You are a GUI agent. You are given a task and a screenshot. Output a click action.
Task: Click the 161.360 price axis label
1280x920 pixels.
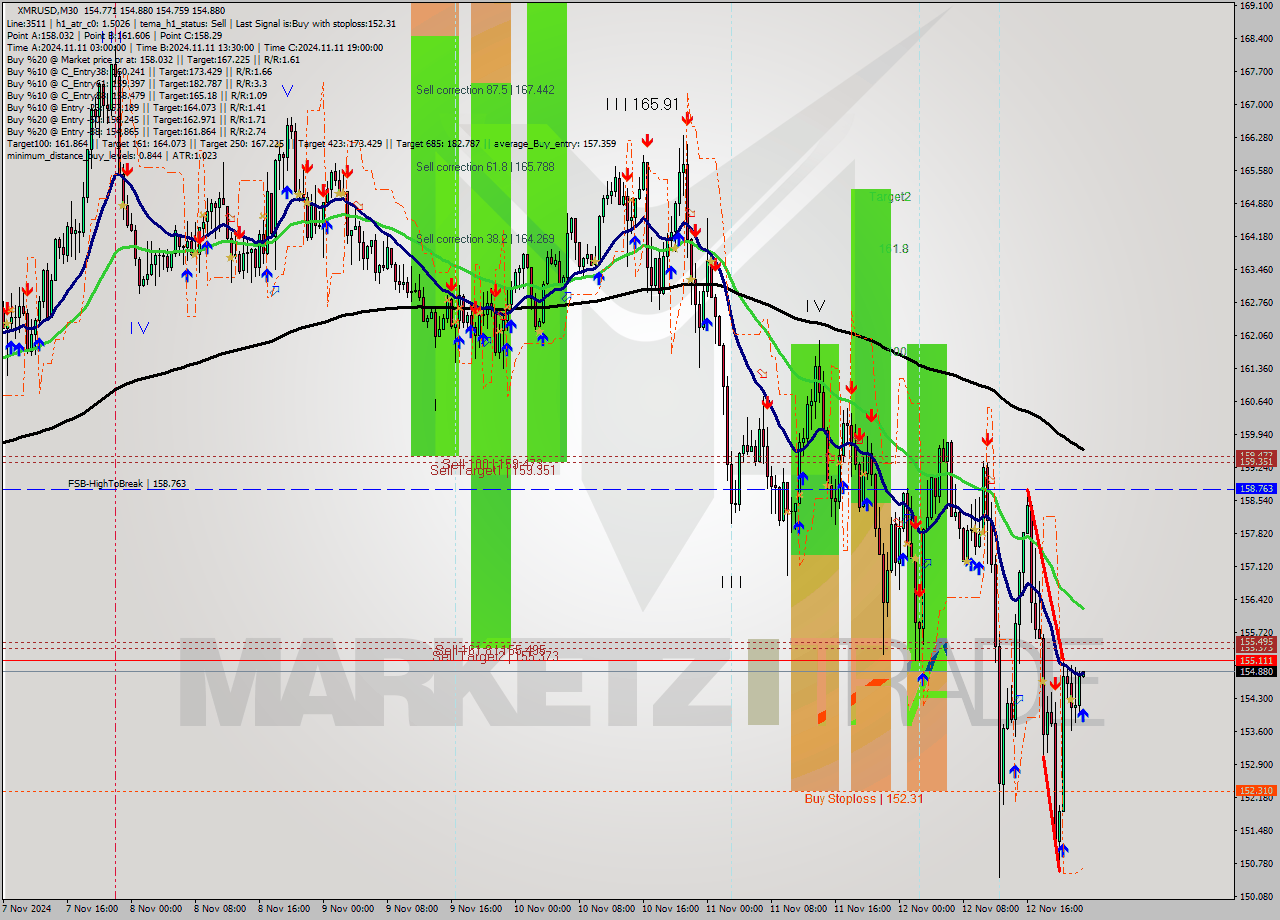pos(1256,369)
